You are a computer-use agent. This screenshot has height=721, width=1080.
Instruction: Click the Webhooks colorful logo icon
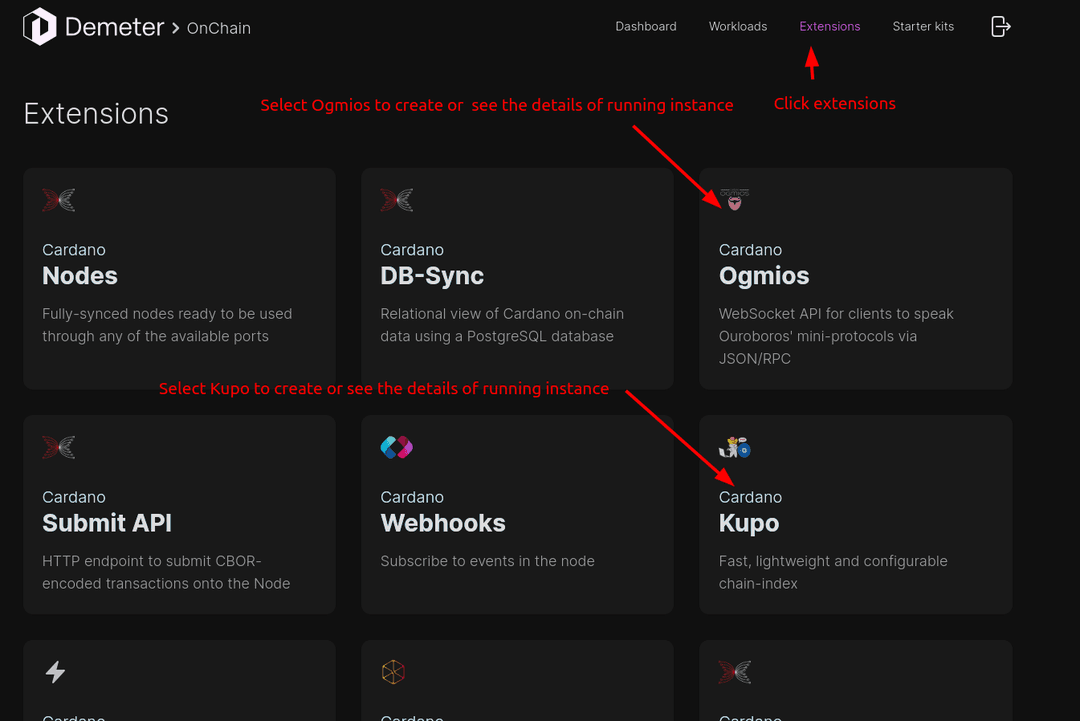[x=397, y=448]
